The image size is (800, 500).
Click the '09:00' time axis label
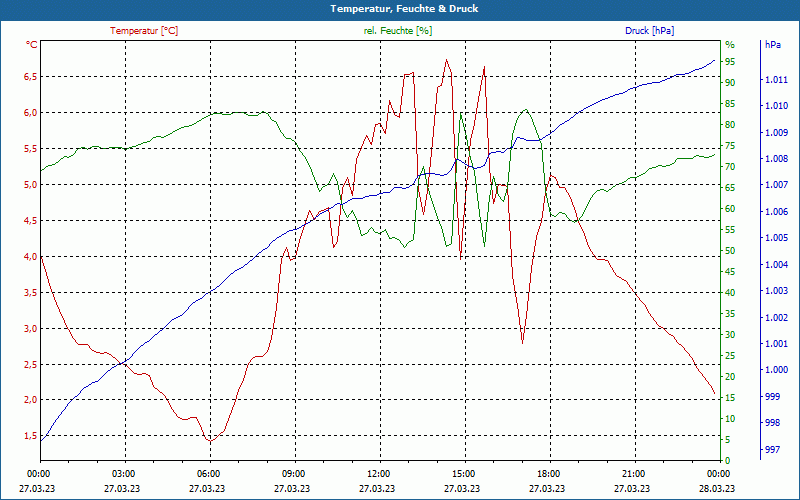click(293, 474)
